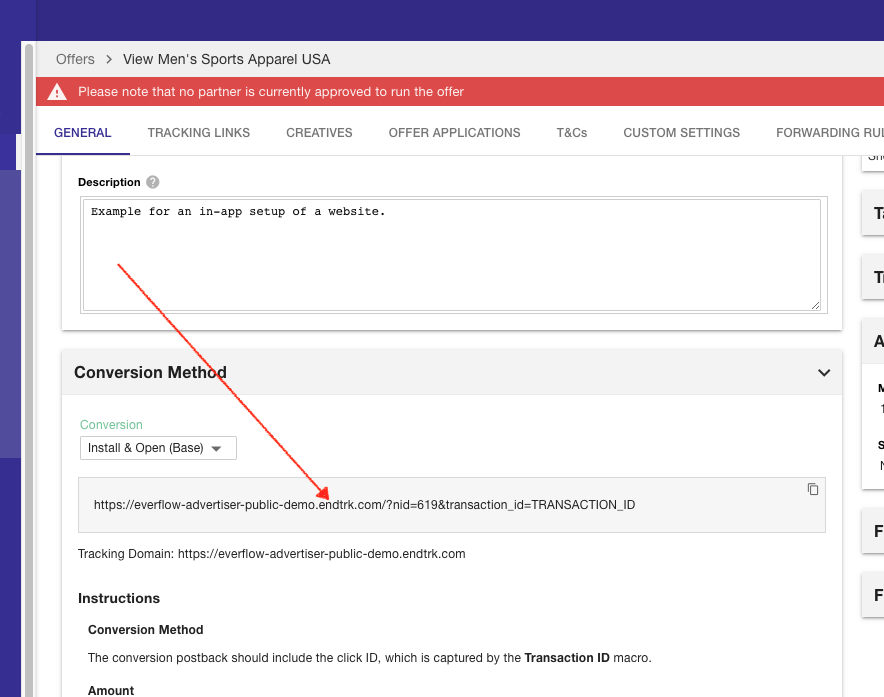Select the T&Cs tab
Screen dimensions: 884x697
point(572,133)
